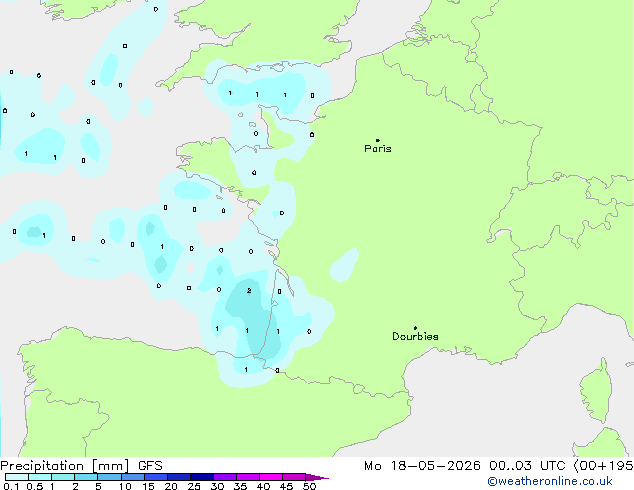Select the violet 30 mm legend swatch
Screen dimensions: 634x490
click(x=224, y=477)
